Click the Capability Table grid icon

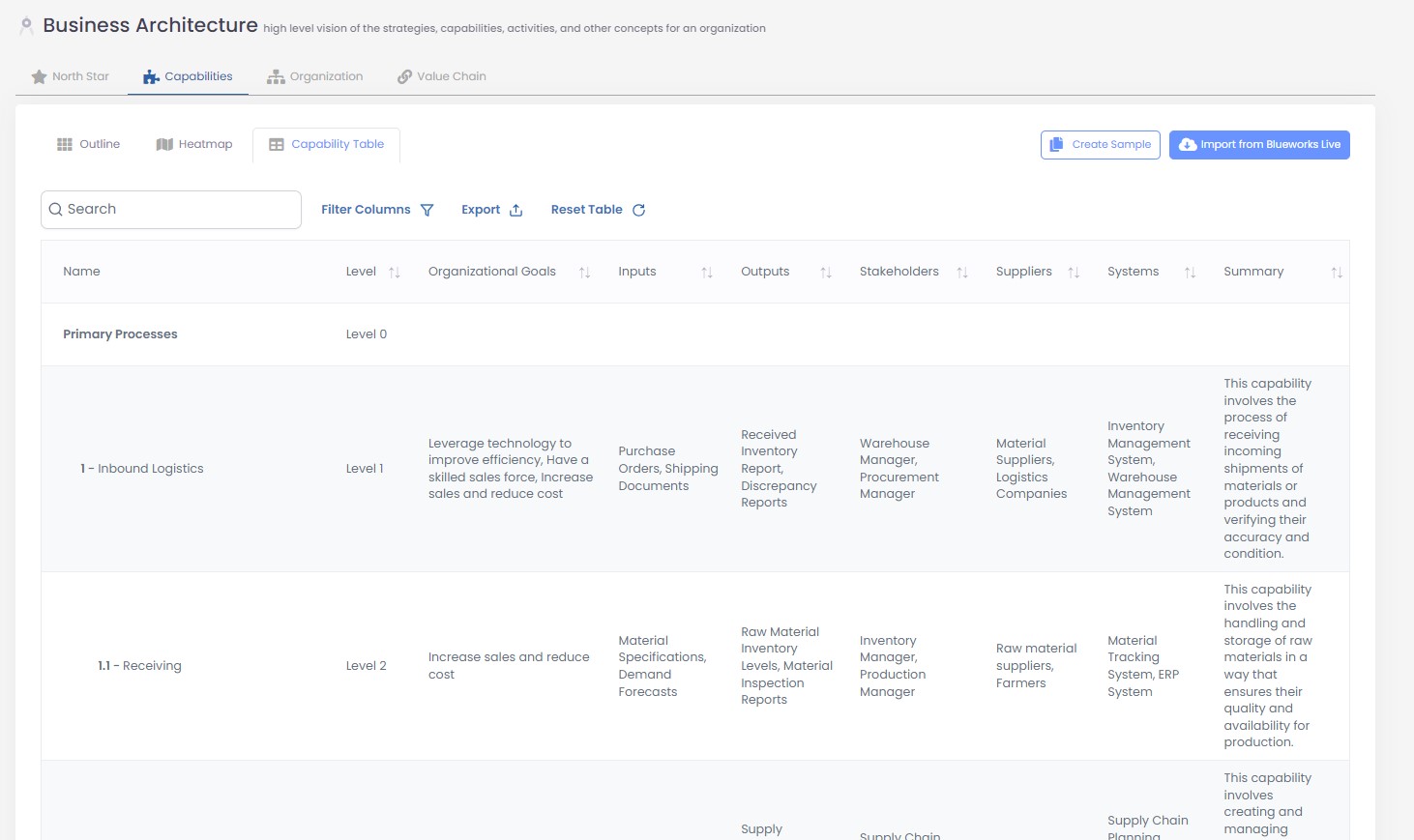pos(276,143)
